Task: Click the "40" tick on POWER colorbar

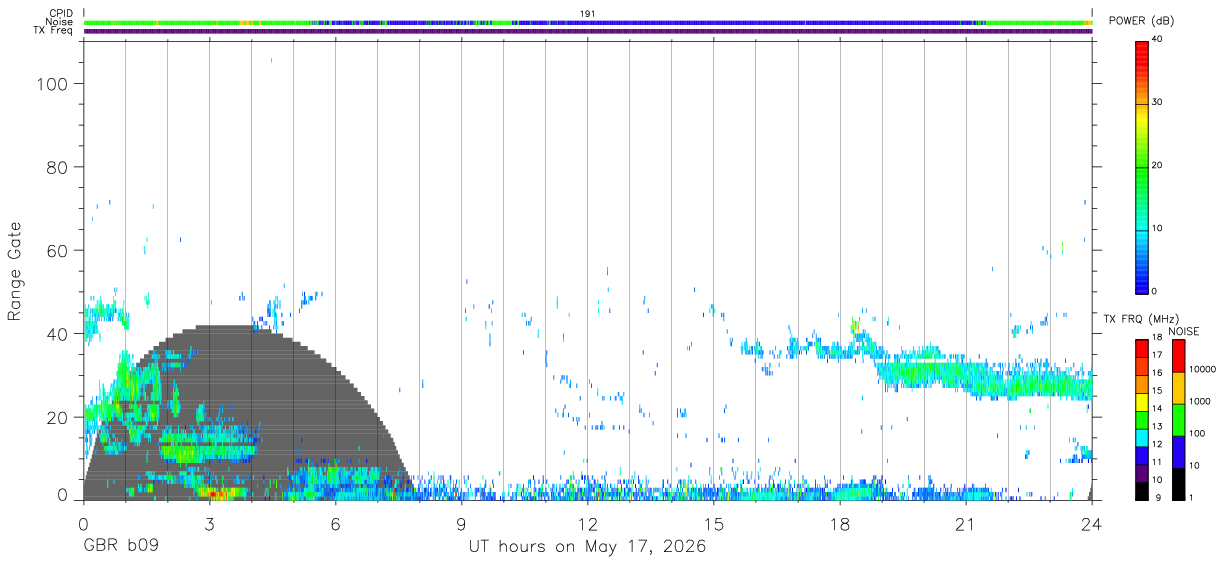Action: (1157, 40)
